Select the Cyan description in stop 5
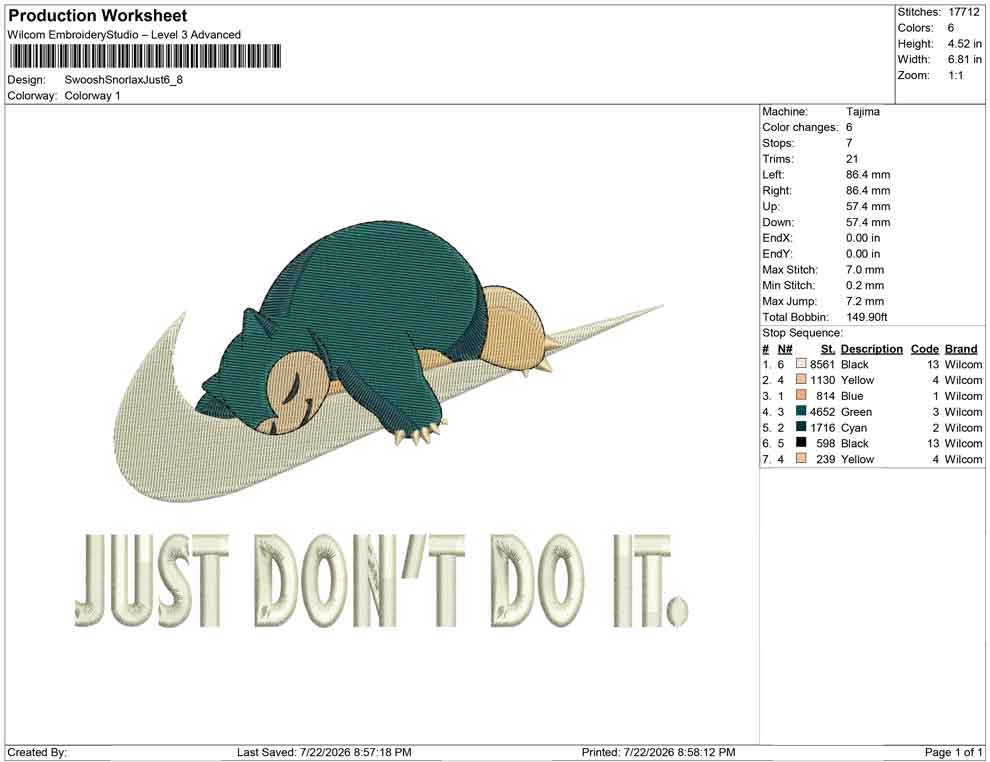 [854, 427]
